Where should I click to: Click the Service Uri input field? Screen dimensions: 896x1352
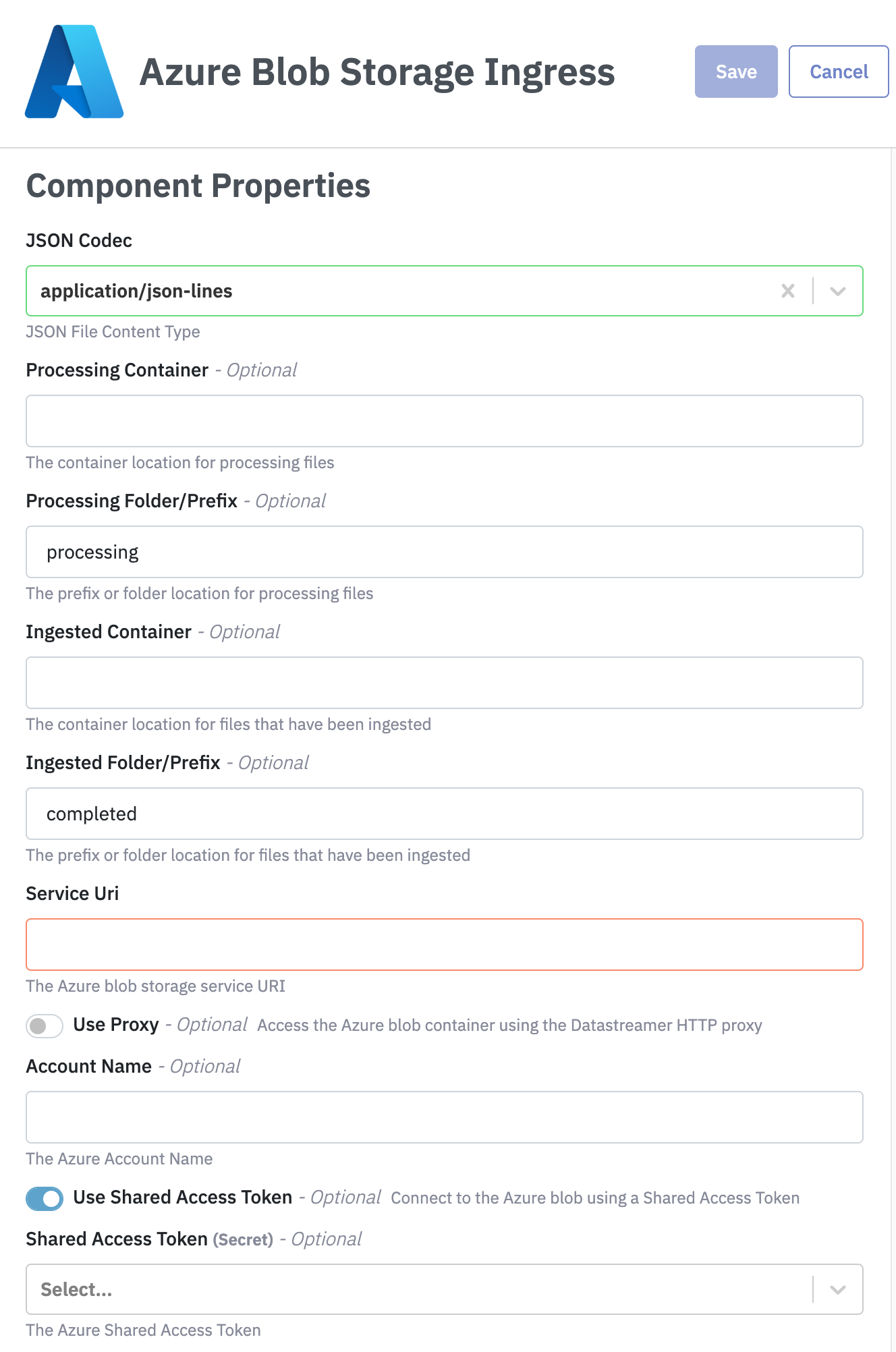(444, 945)
